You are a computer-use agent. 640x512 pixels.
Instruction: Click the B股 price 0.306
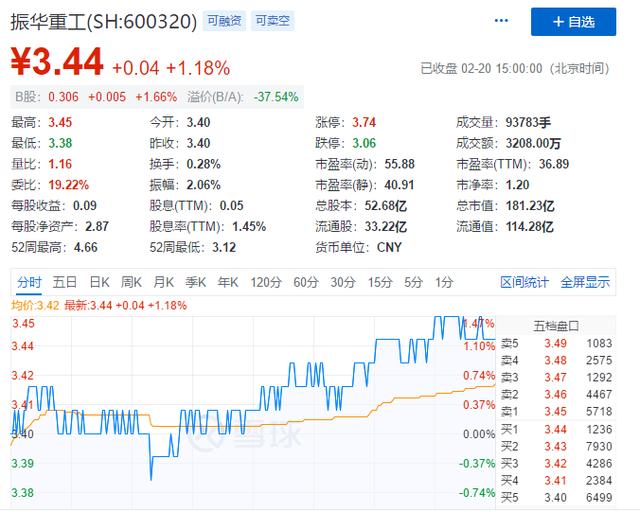click(x=63, y=97)
